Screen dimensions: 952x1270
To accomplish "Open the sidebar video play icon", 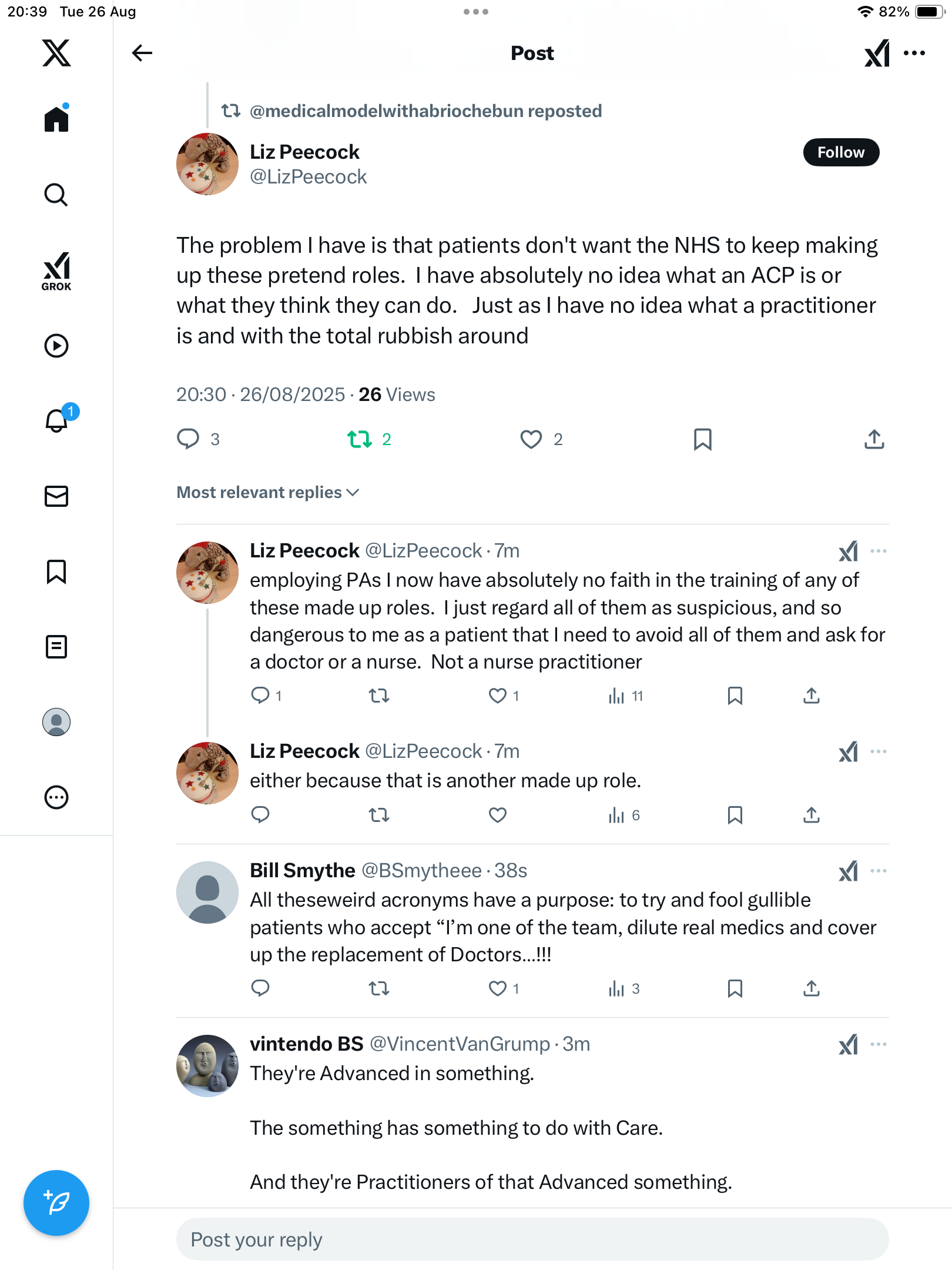I will (56, 346).
